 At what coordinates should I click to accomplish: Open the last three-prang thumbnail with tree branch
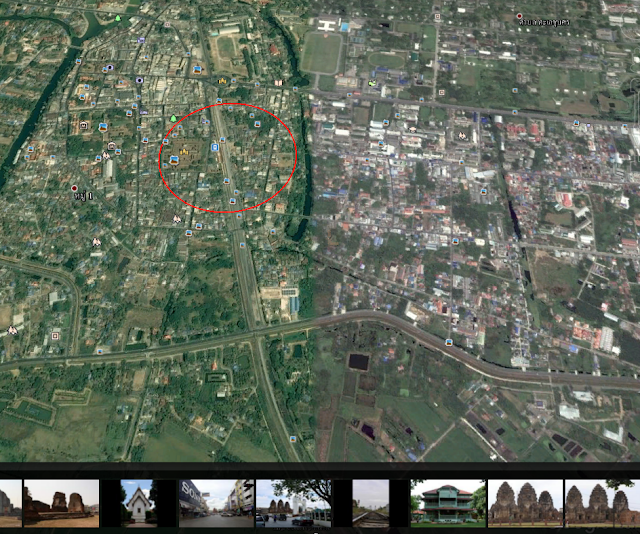pos(602,503)
